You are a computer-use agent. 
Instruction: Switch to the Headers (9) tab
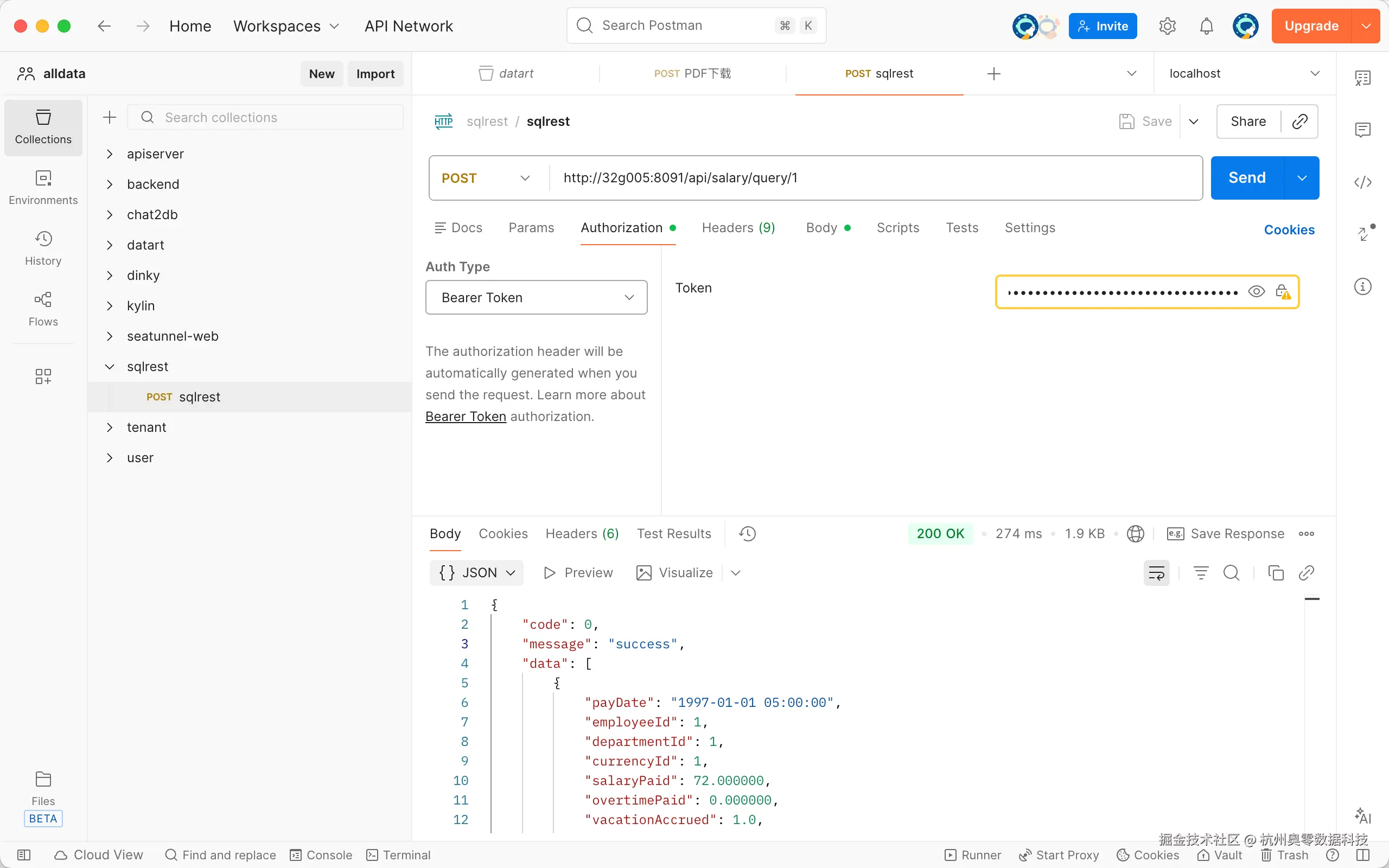738,228
